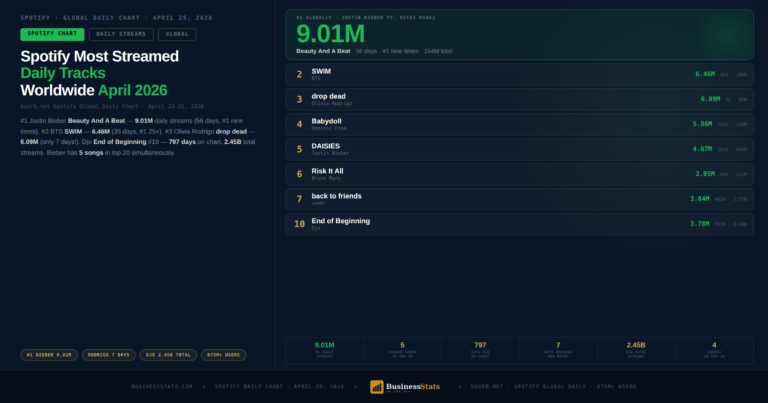Select the 'Risk It All' track title

(x=327, y=171)
